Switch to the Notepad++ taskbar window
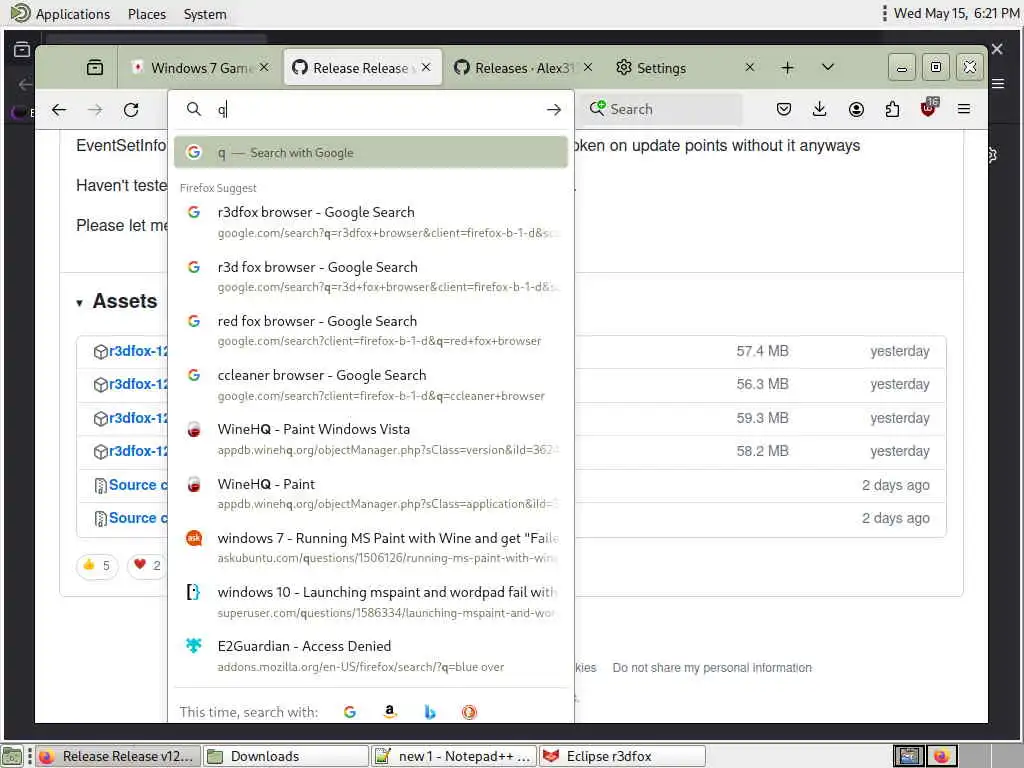 (x=454, y=756)
